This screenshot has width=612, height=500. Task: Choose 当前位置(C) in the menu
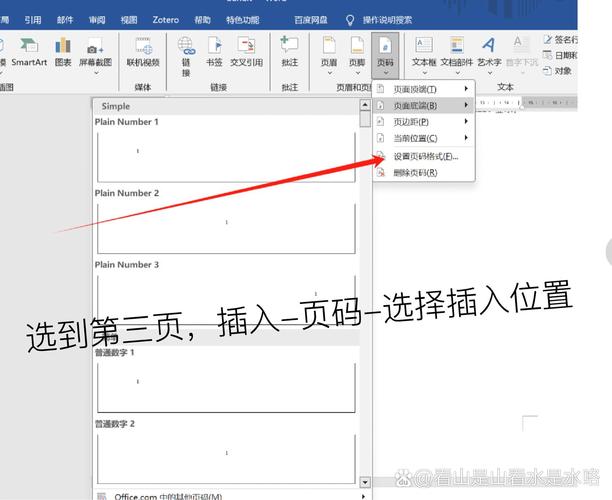pyautogui.click(x=424, y=138)
